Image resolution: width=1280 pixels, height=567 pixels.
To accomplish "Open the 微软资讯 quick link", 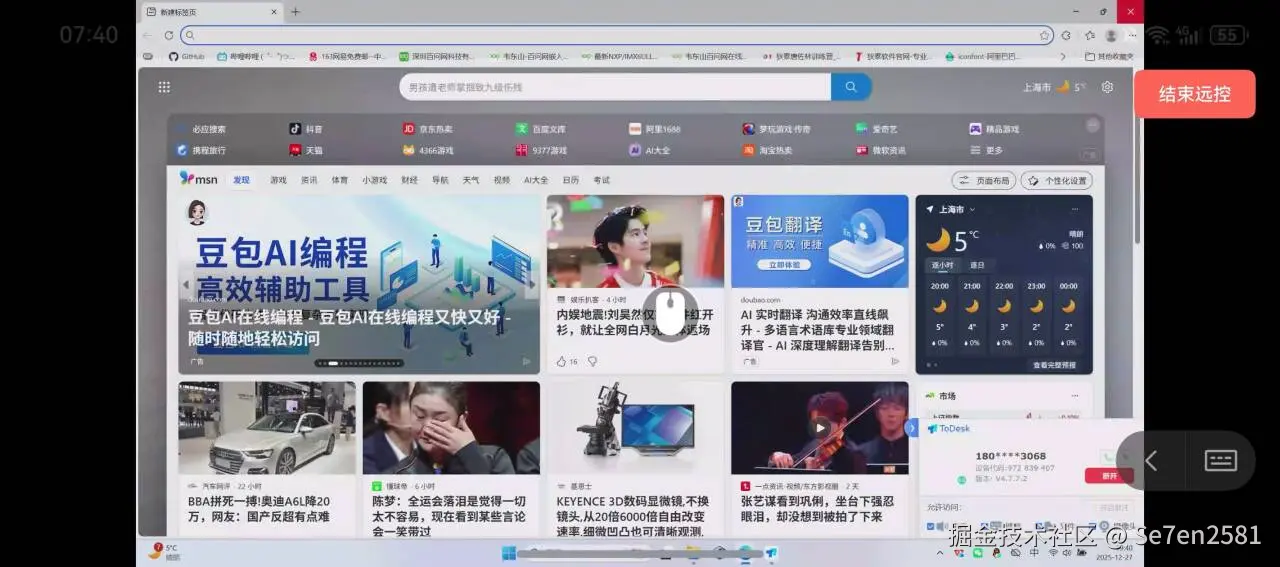I will point(881,150).
